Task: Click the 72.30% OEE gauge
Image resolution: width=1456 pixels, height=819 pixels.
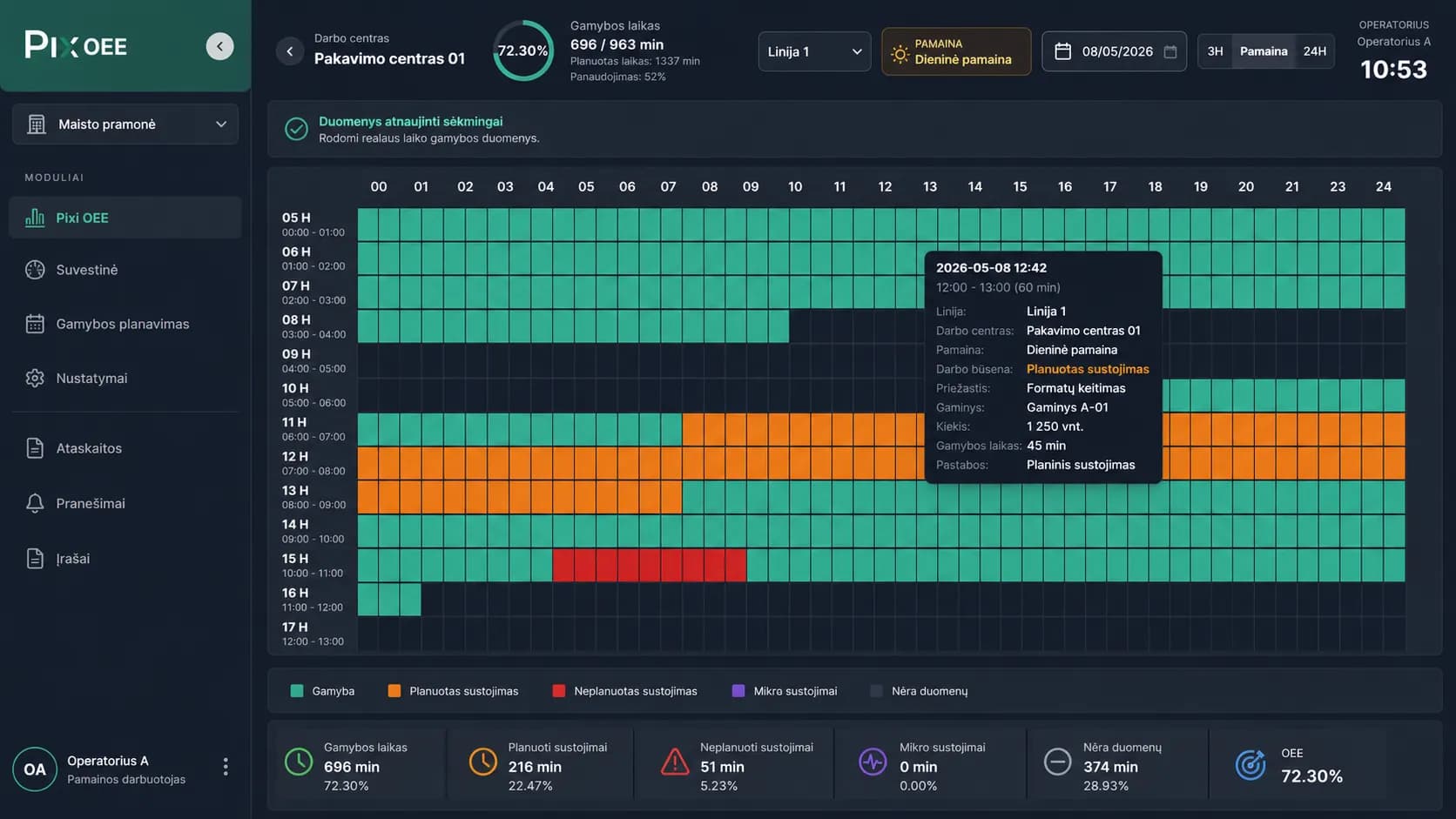Action: tap(522, 50)
